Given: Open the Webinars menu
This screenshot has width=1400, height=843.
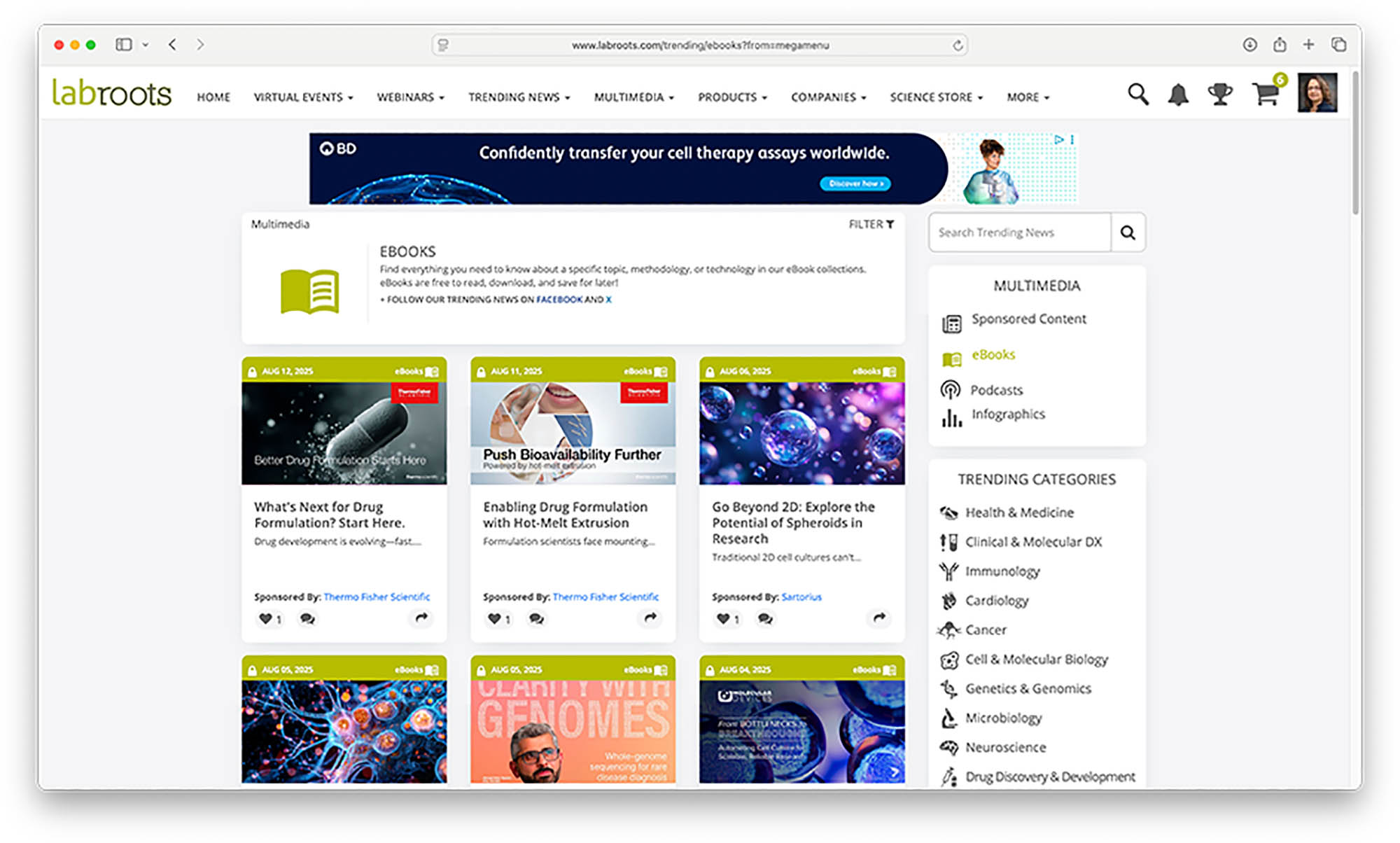Looking at the screenshot, I should pyautogui.click(x=410, y=97).
